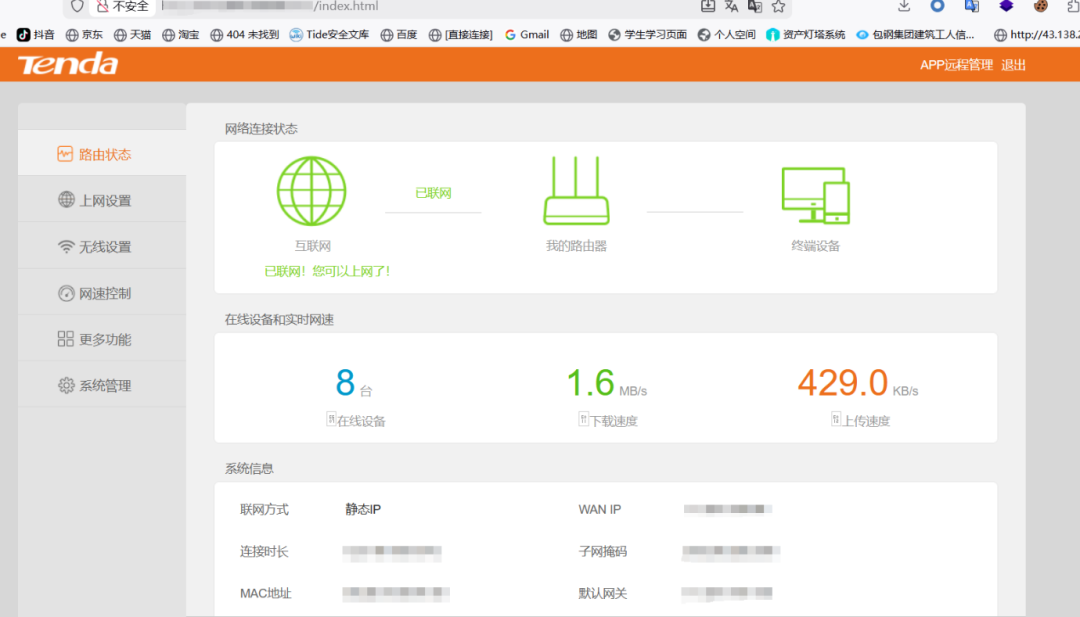Open the 天猫 bookmark
1080x617 pixels.
[x=132, y=34]
